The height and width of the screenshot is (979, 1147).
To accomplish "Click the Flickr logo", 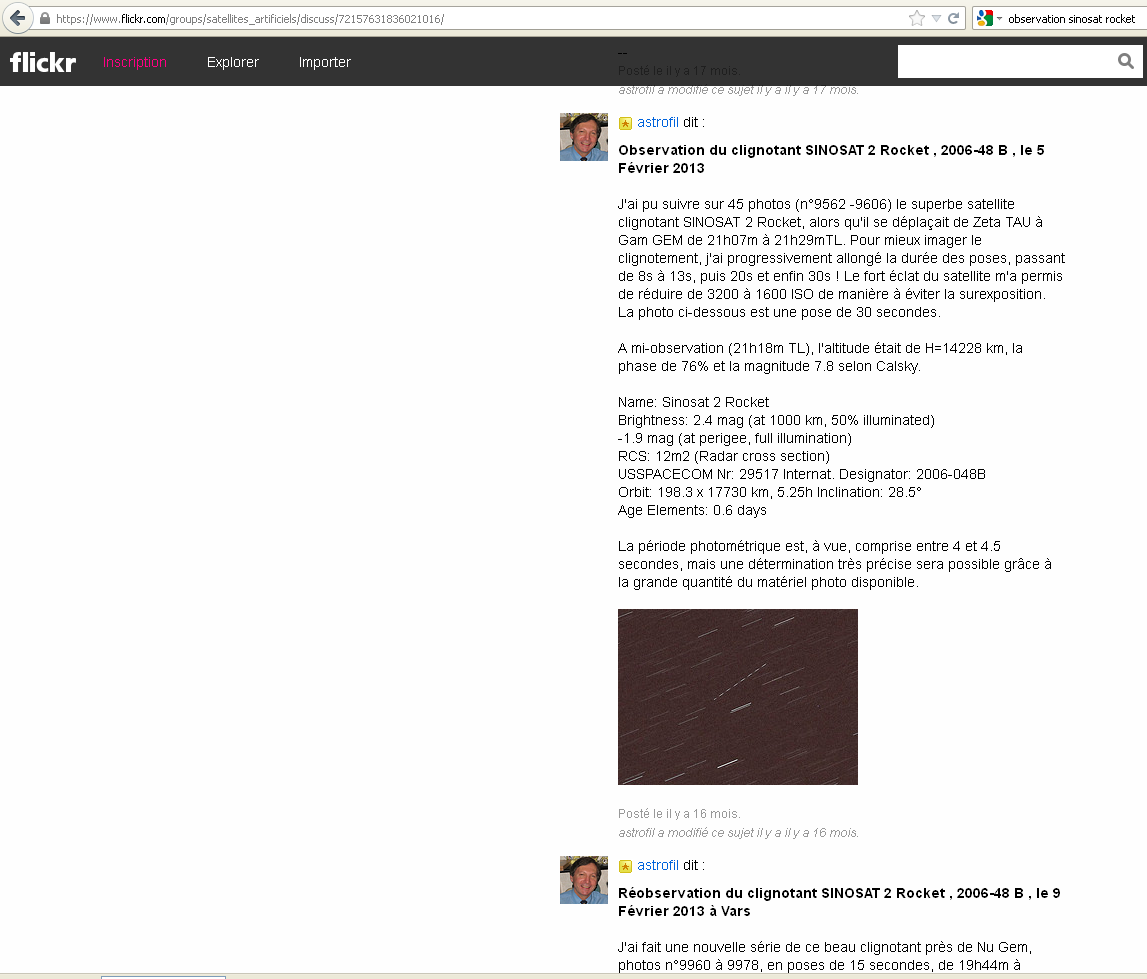I will tap(43, 62).
